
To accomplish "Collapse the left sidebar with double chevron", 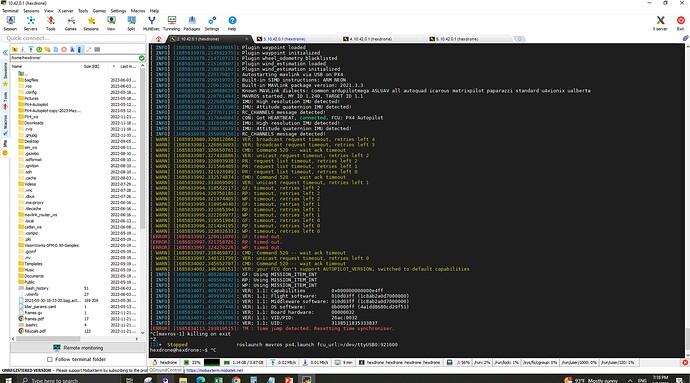I will 5,52.
